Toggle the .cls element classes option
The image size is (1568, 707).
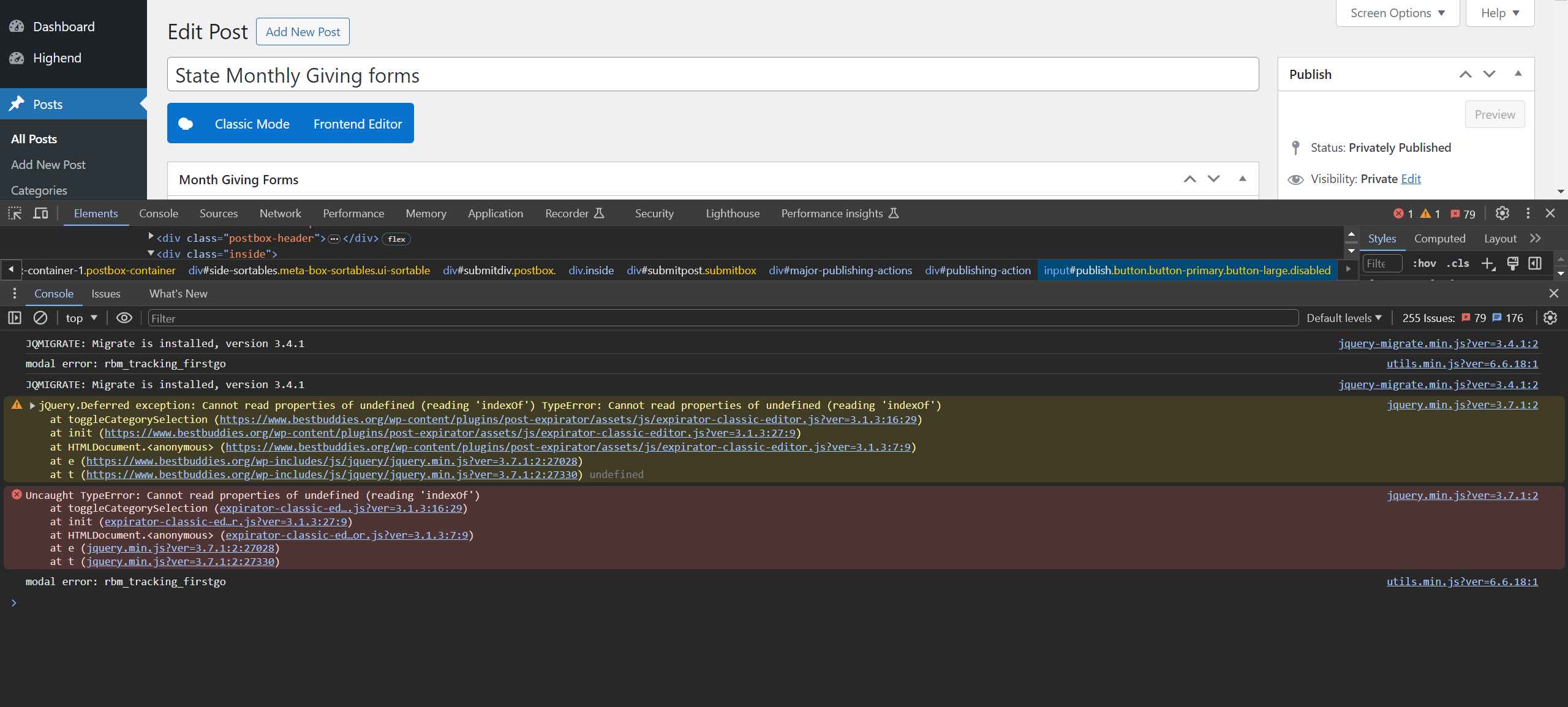pos(1458,263)
